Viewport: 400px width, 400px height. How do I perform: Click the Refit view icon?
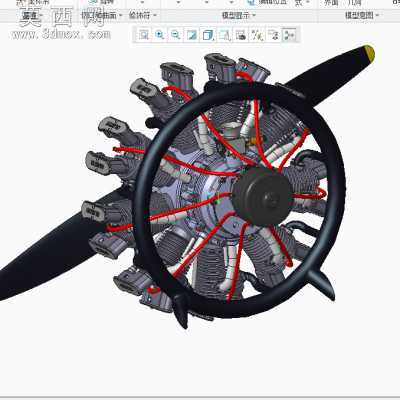tap(144, 35)
